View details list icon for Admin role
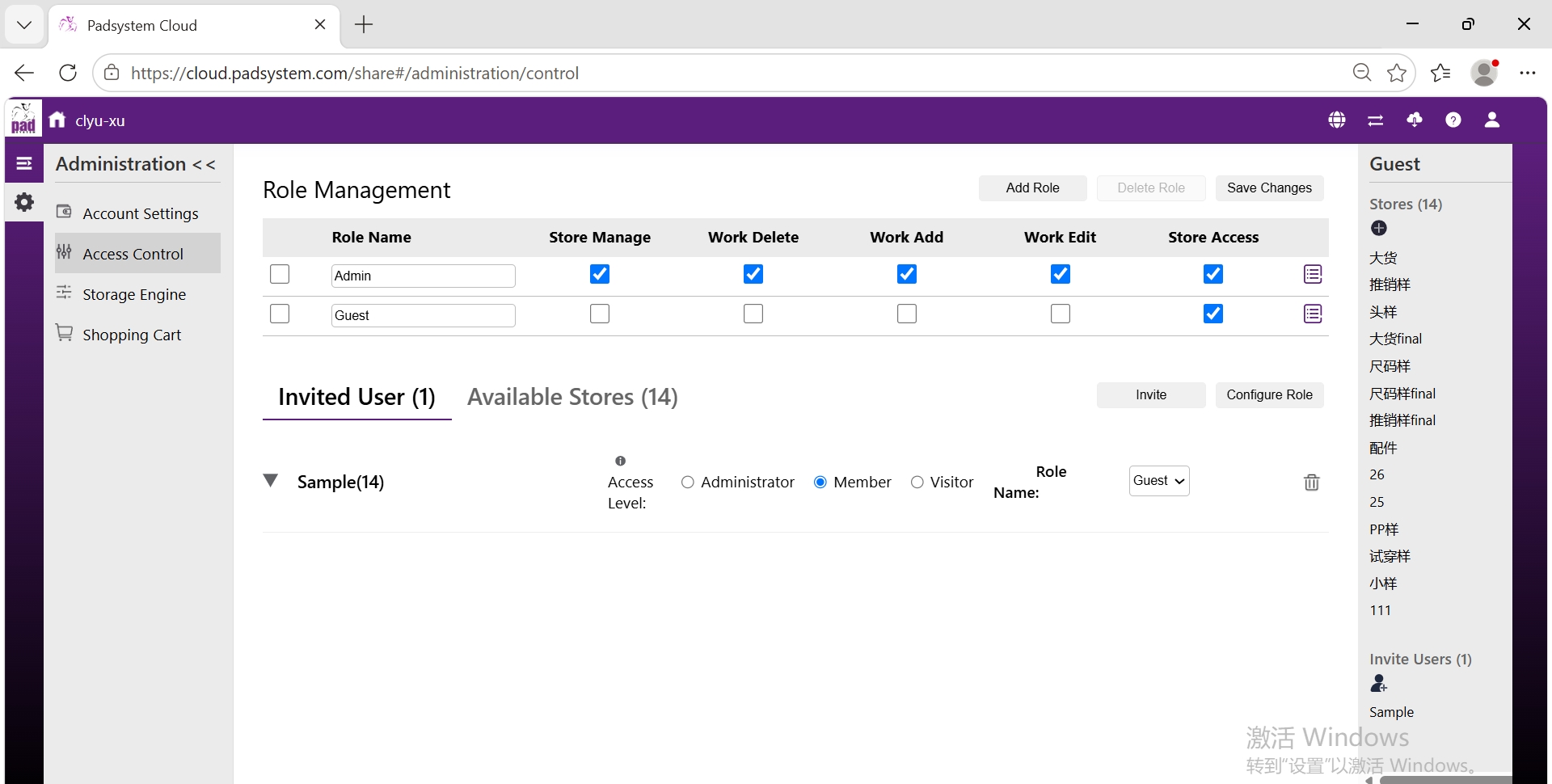 point(1313,275)
